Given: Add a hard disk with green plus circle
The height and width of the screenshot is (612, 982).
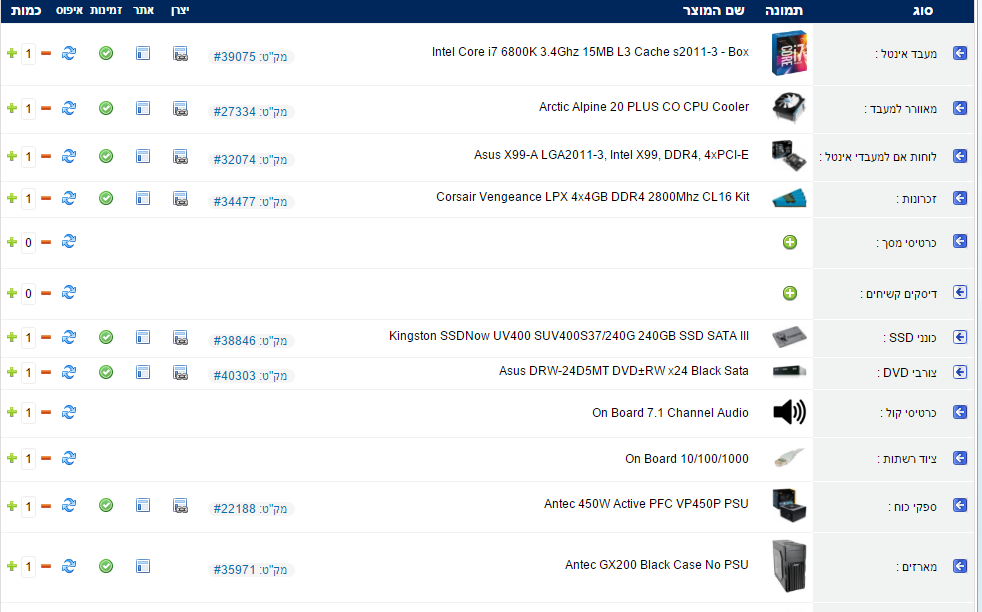Looking at the screenshot, I should [790, 293].
